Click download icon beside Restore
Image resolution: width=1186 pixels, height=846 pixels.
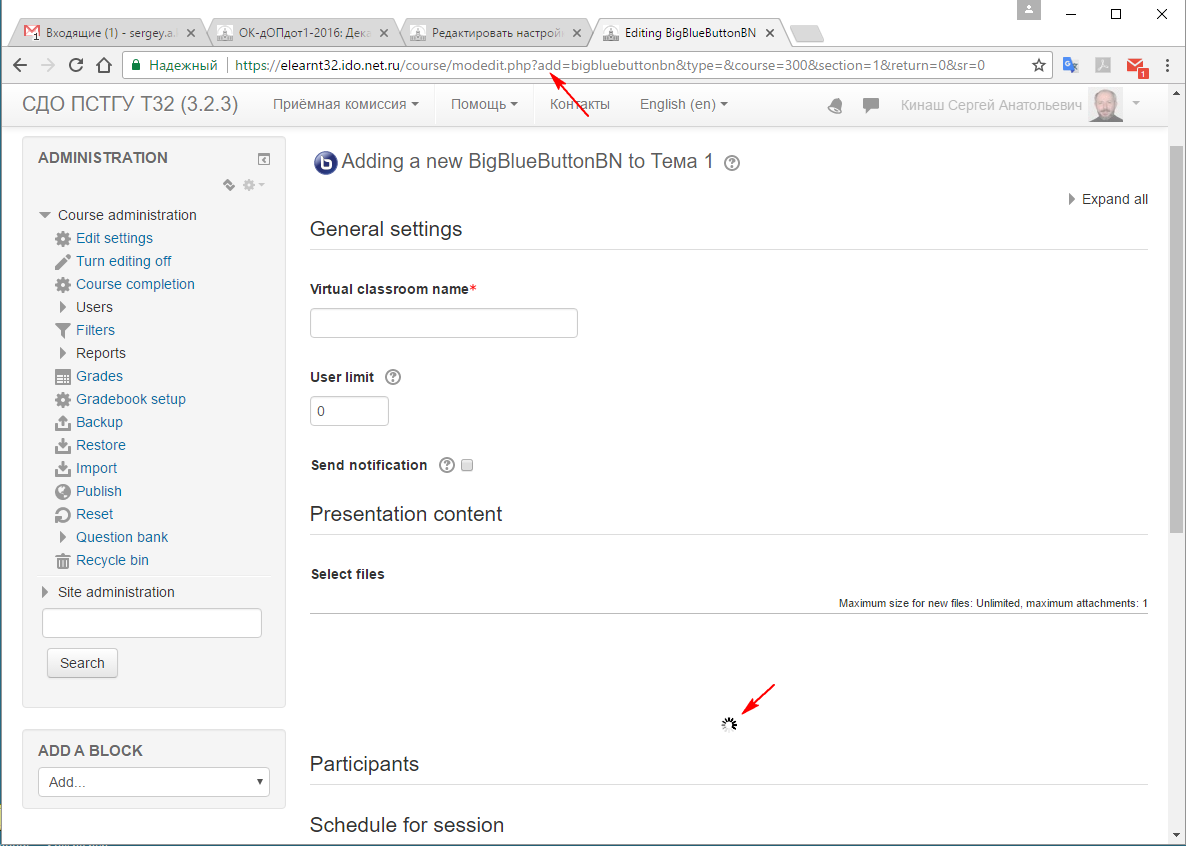coord(63,446)
